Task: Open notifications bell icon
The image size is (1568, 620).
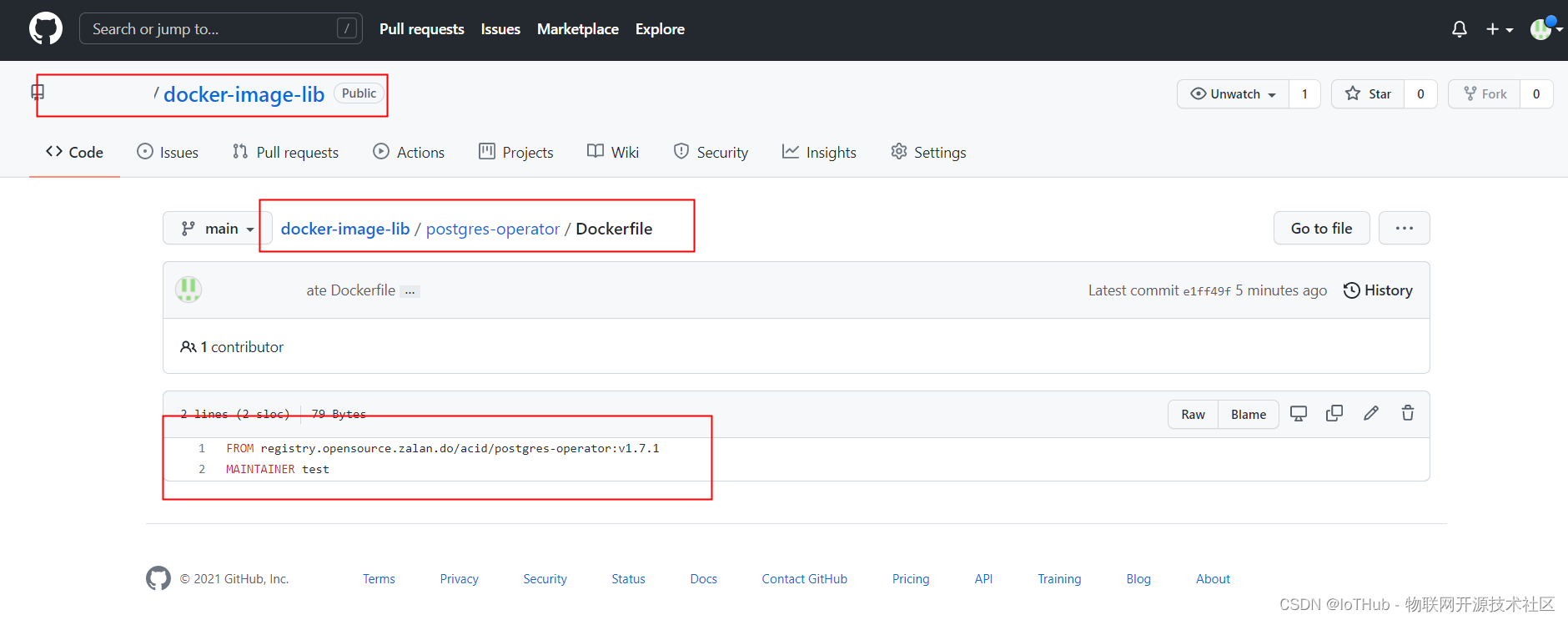Action: [x=1460, y=29]
